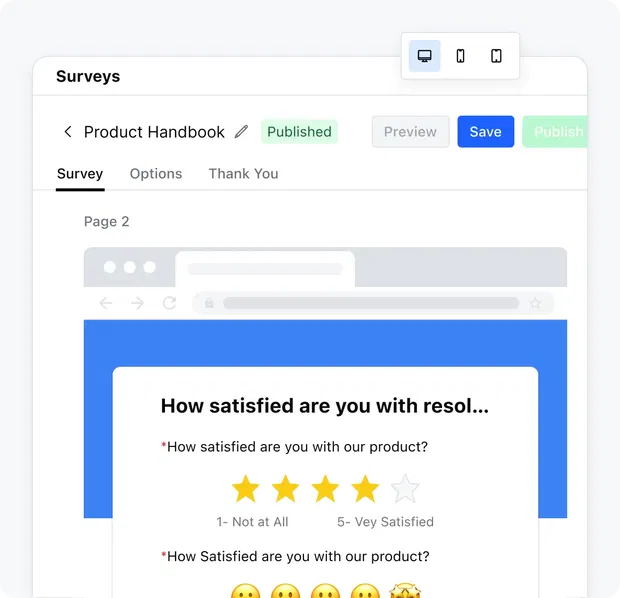
Task: Select the third yellow star
Action: (x=325, y=489)
